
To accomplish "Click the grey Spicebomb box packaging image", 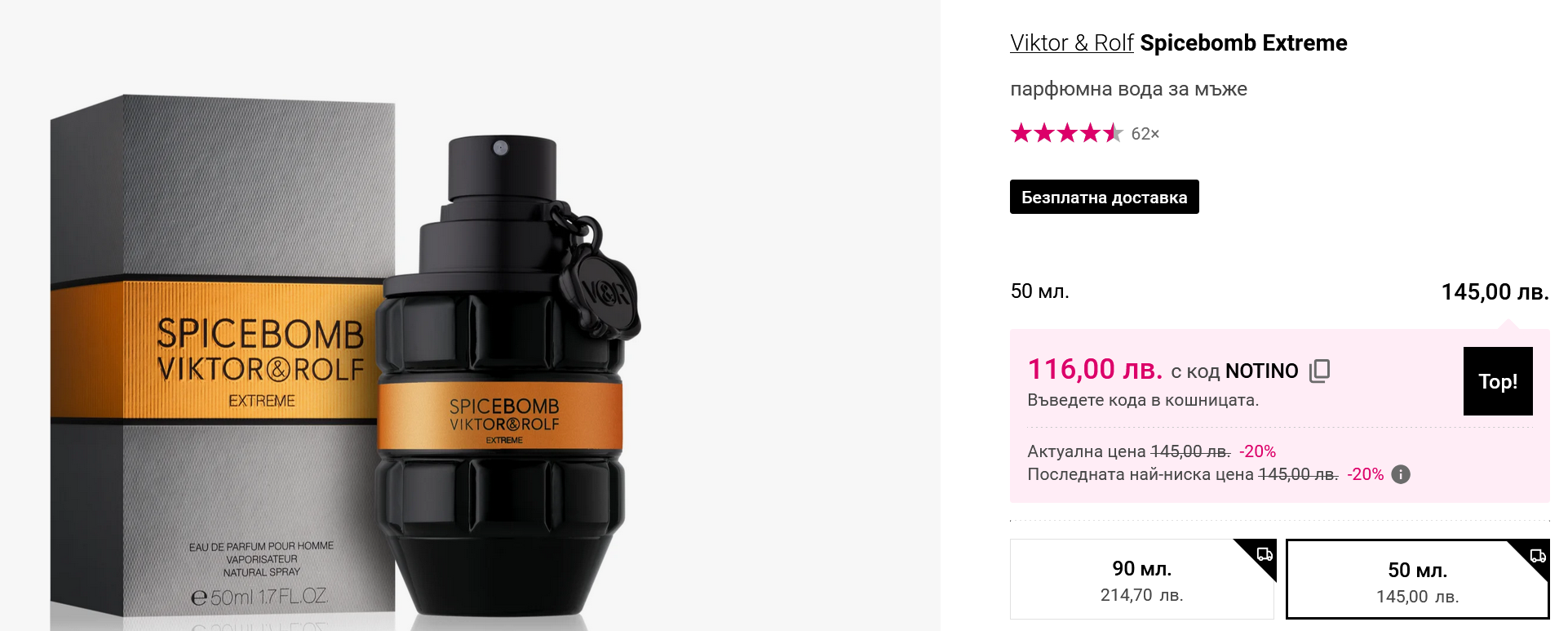I will coord(220,359).
